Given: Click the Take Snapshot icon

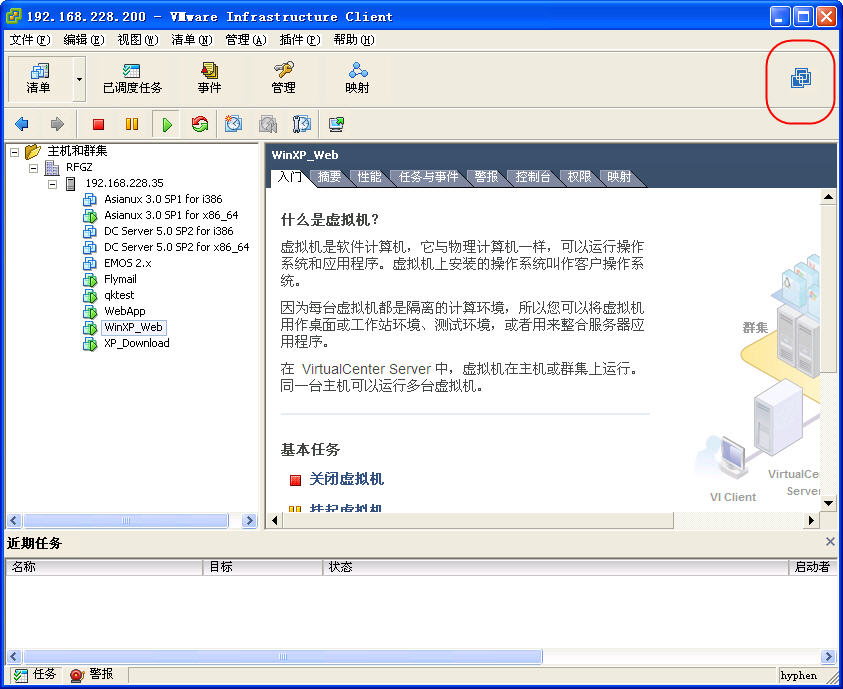Looking at the screenshot, I should 233,124.
